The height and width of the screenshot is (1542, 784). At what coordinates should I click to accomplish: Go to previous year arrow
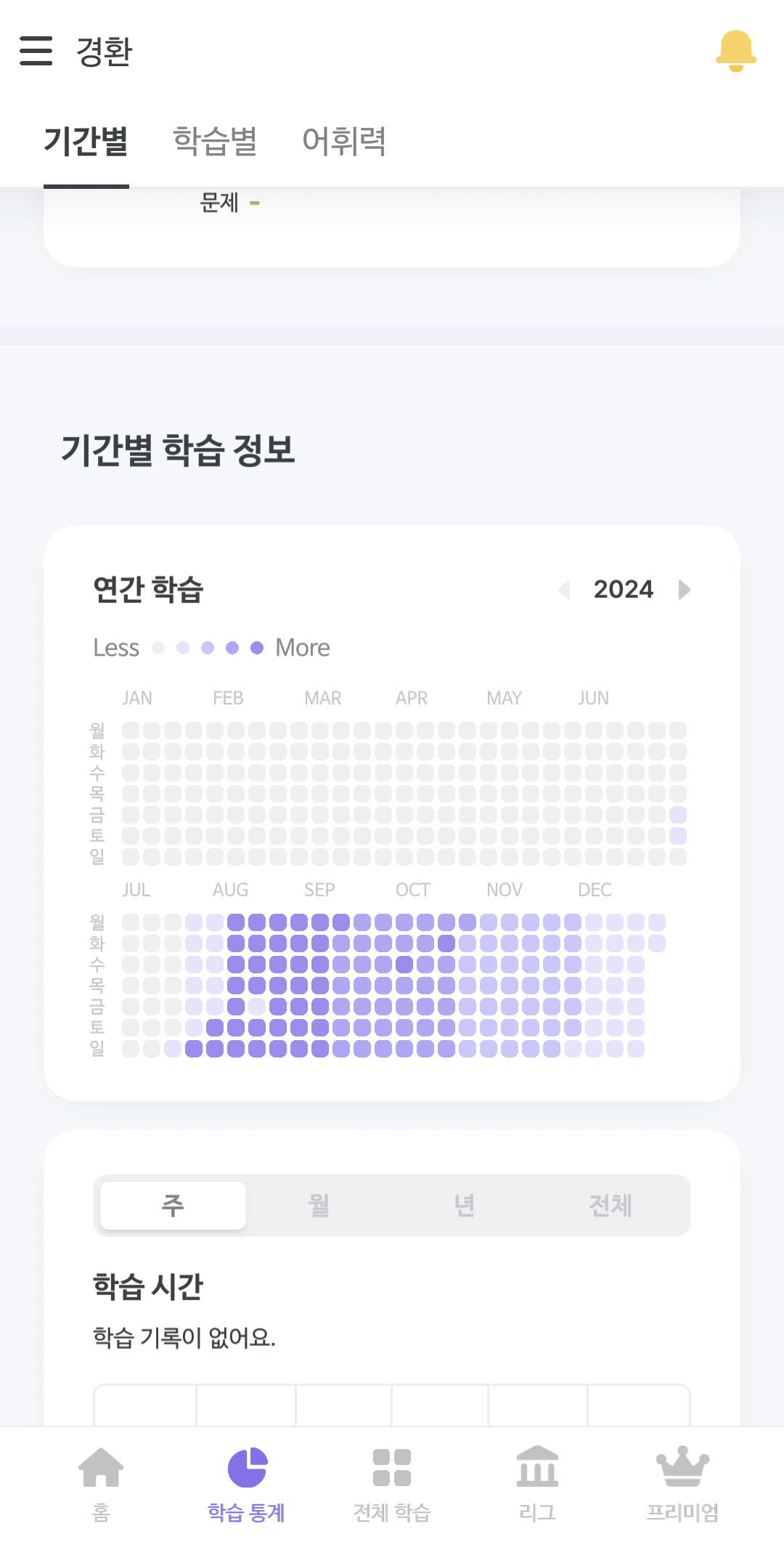click(564, 589)
